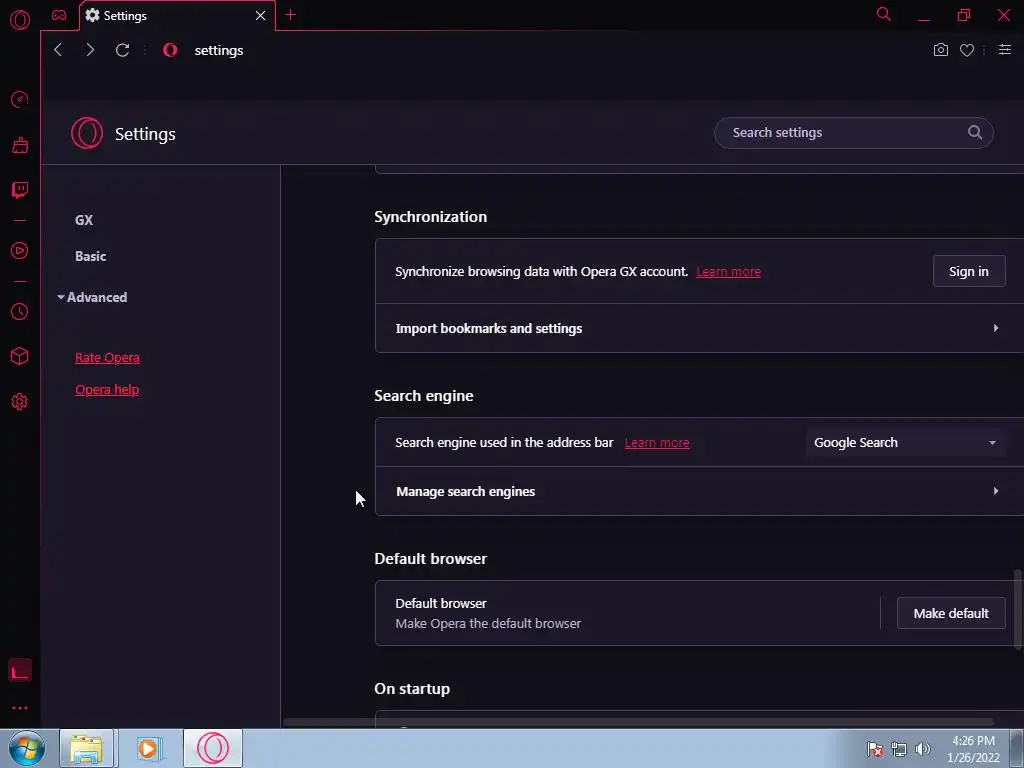
Task: Go back to the previous page
Action: pos(58,50)
